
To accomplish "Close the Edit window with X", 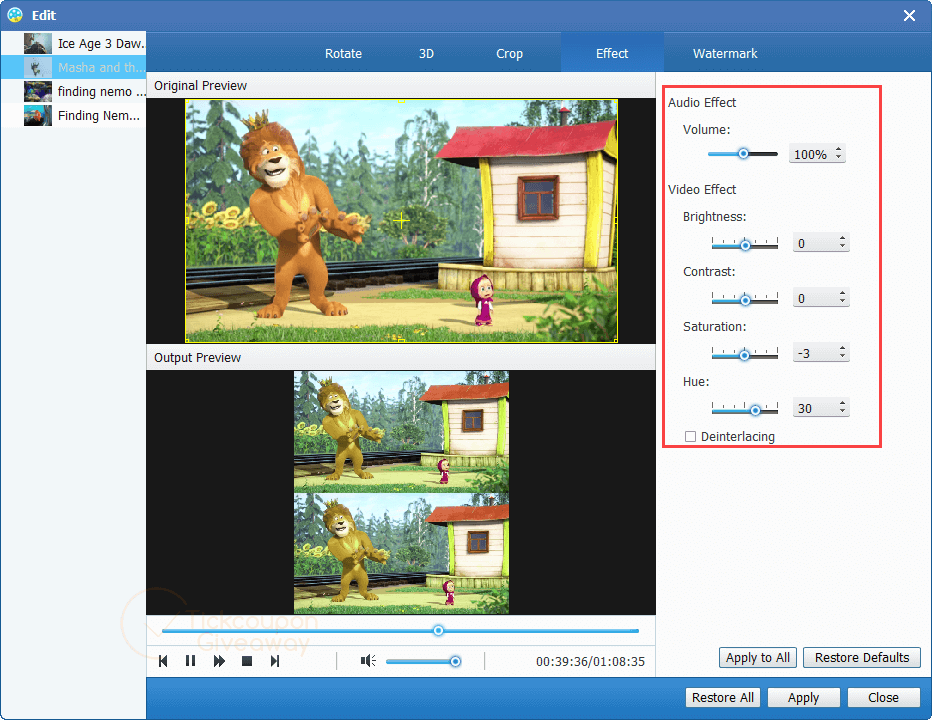I will point(909,15).
